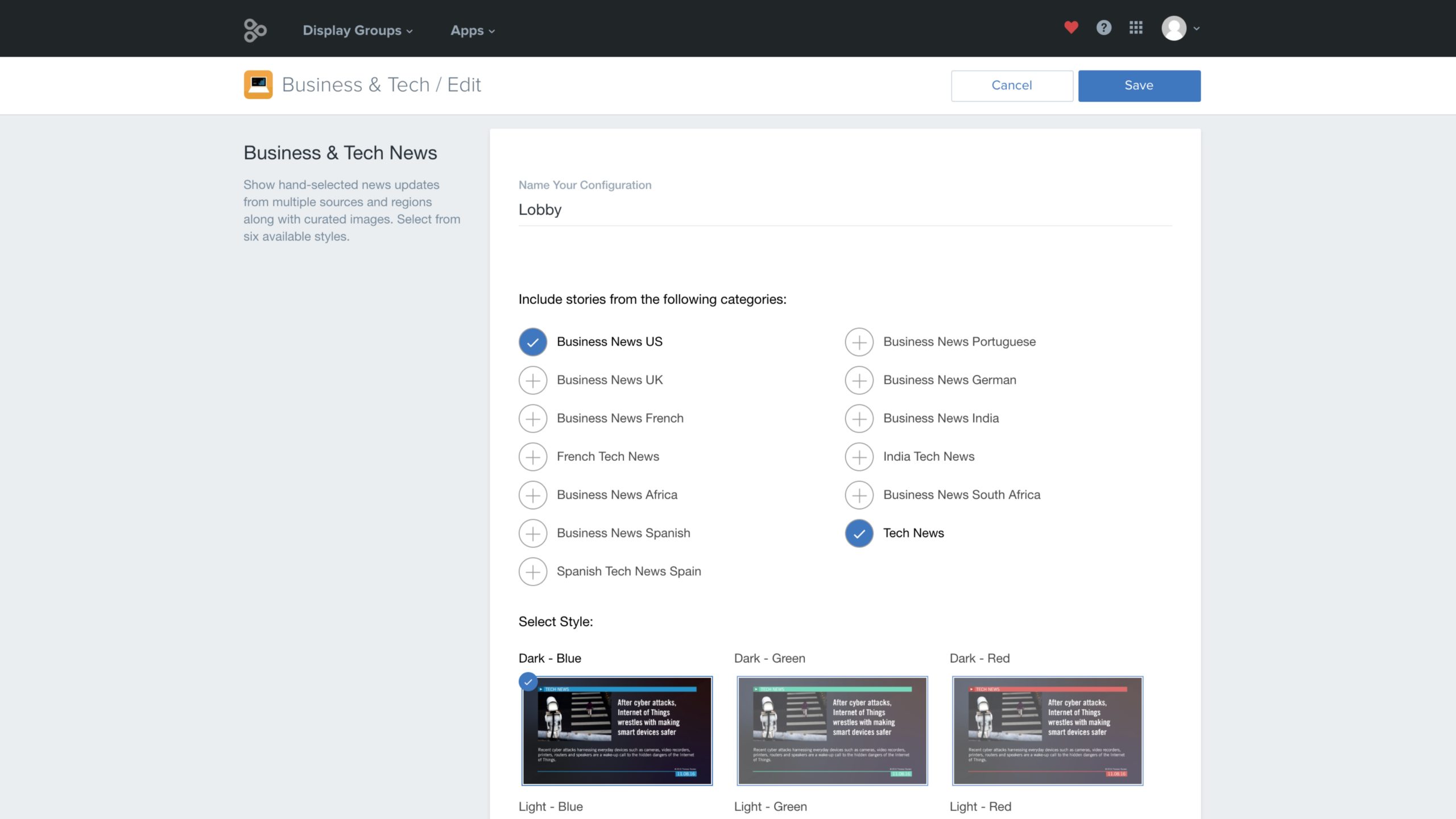Screen dimensions: 1456x819
Task: Click the Cancel button
Action: click(1011, 85)
